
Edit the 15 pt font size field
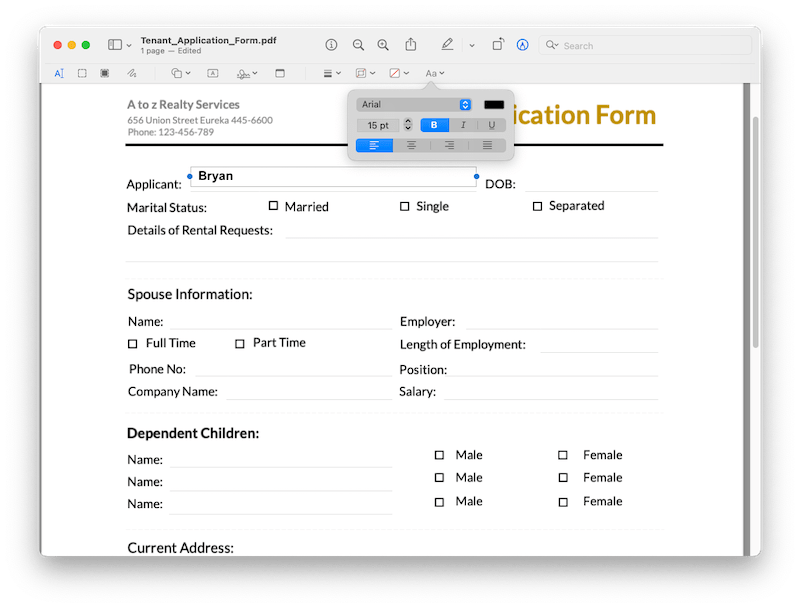378,125
